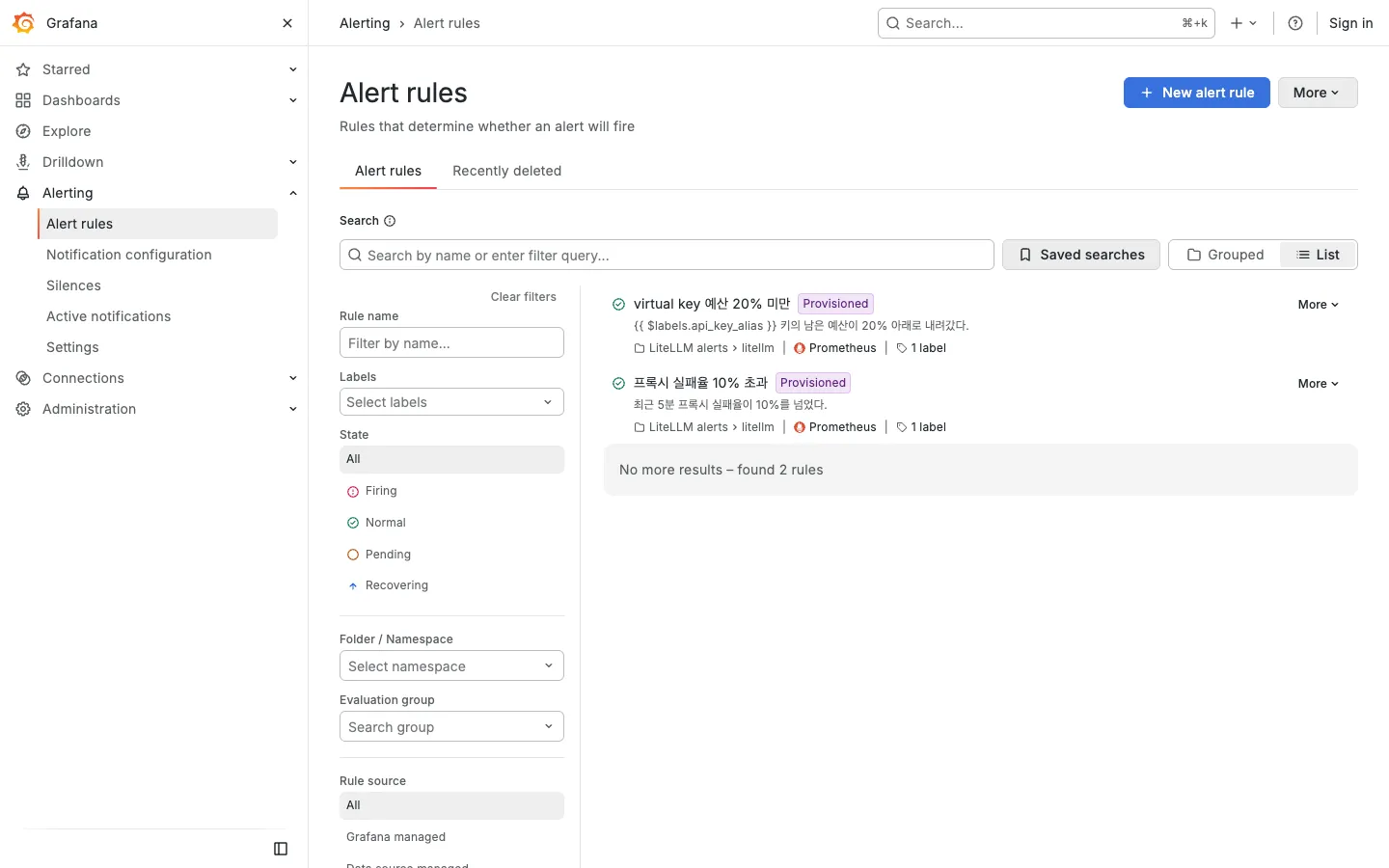Viewport: 1389px width, 868px height.
Task: Click the Dashboards grid icon
Action: (x=23, y=100)
